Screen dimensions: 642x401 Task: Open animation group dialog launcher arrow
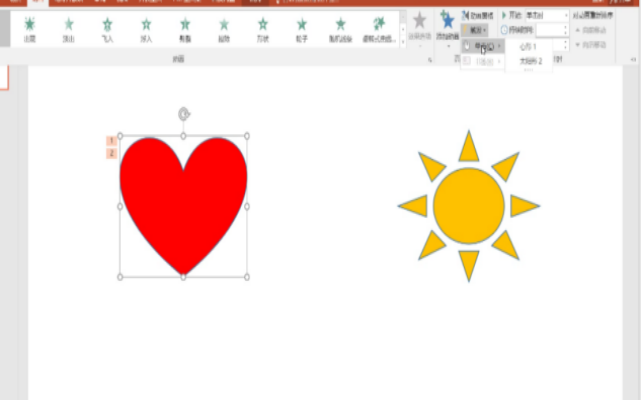click(x=430, y=60)
